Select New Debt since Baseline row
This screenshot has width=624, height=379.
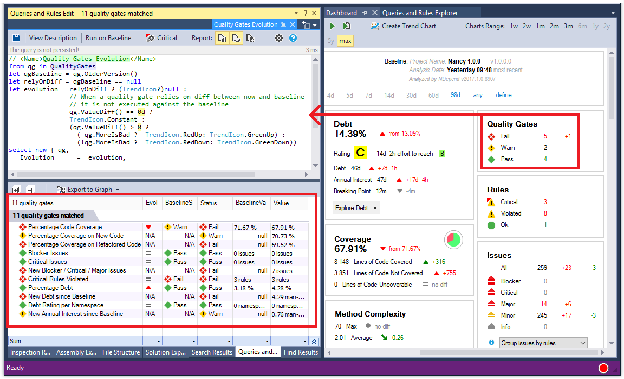tap(159, 297)
